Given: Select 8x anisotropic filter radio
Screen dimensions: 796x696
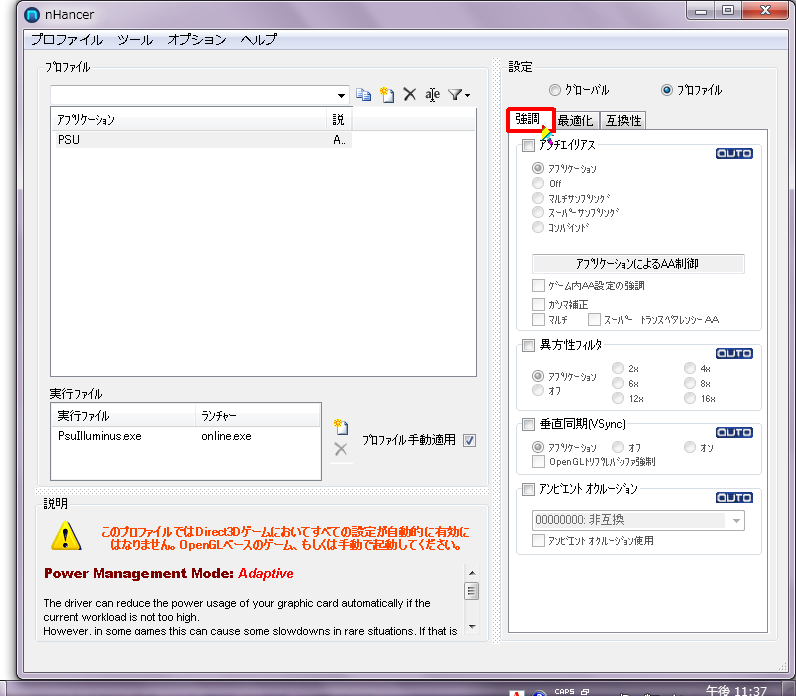Looking at the screenshot, I should (x=689, y=383).
